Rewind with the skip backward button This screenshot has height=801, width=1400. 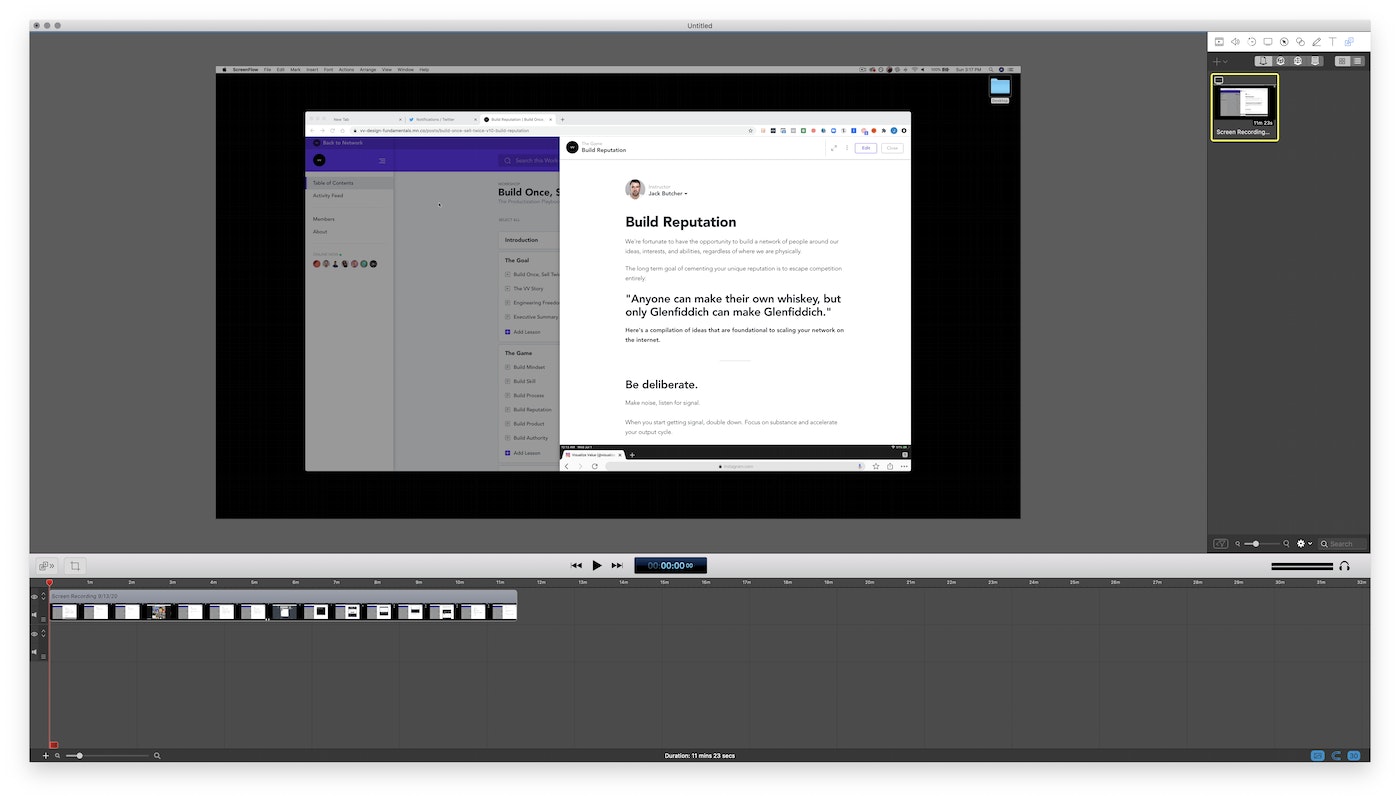576,565
